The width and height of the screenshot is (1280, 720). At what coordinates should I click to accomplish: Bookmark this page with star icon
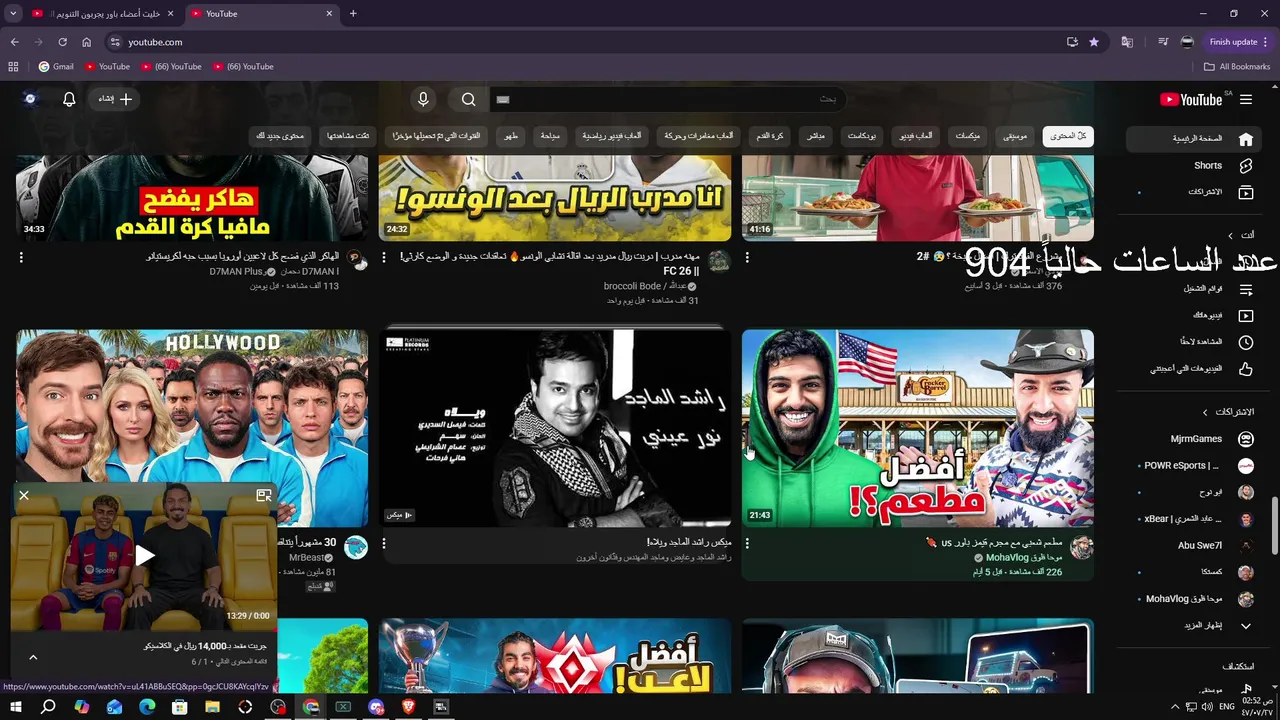[x=1094, y=42]
